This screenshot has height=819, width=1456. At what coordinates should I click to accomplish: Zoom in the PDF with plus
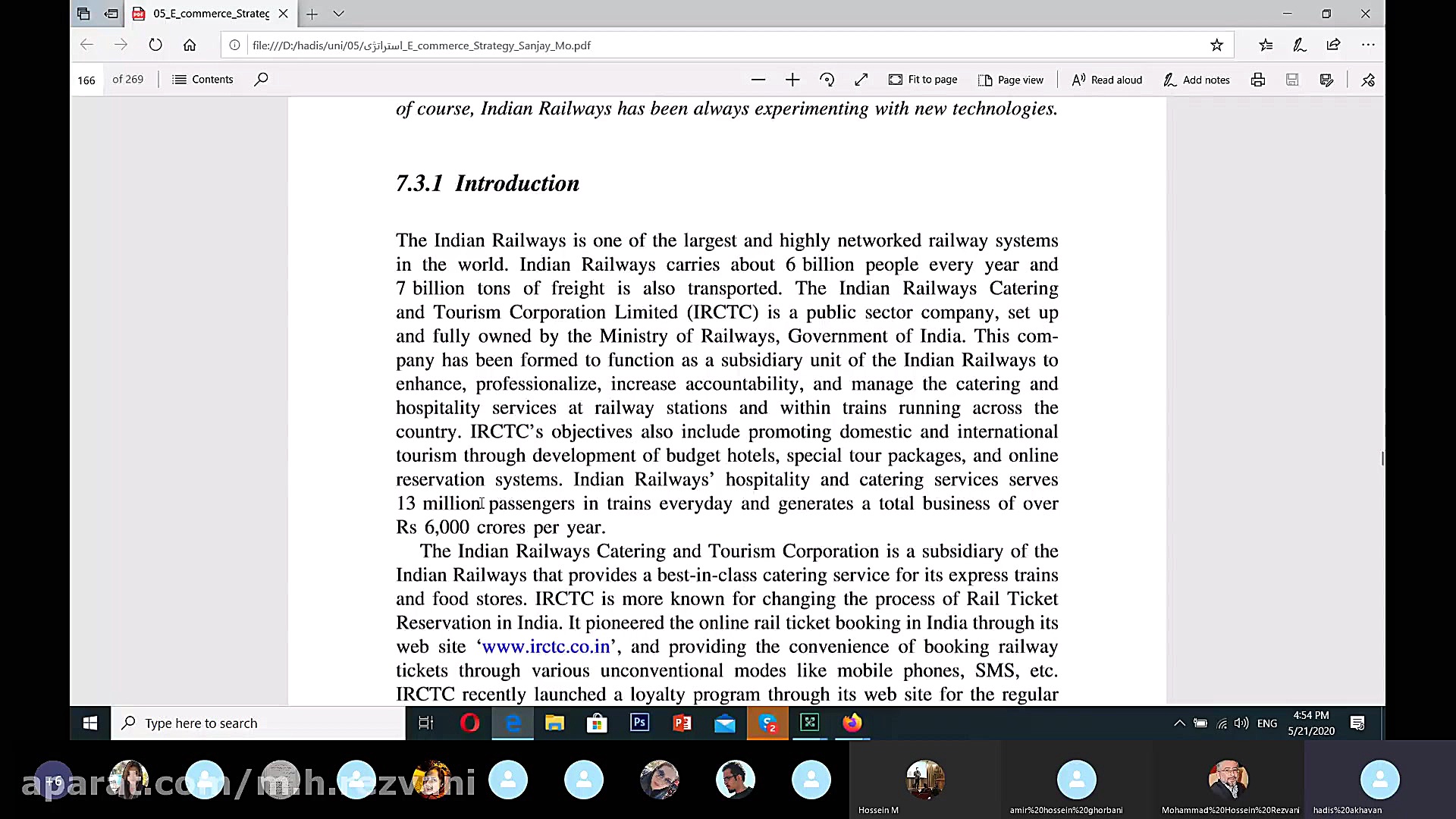coord(792,80)
